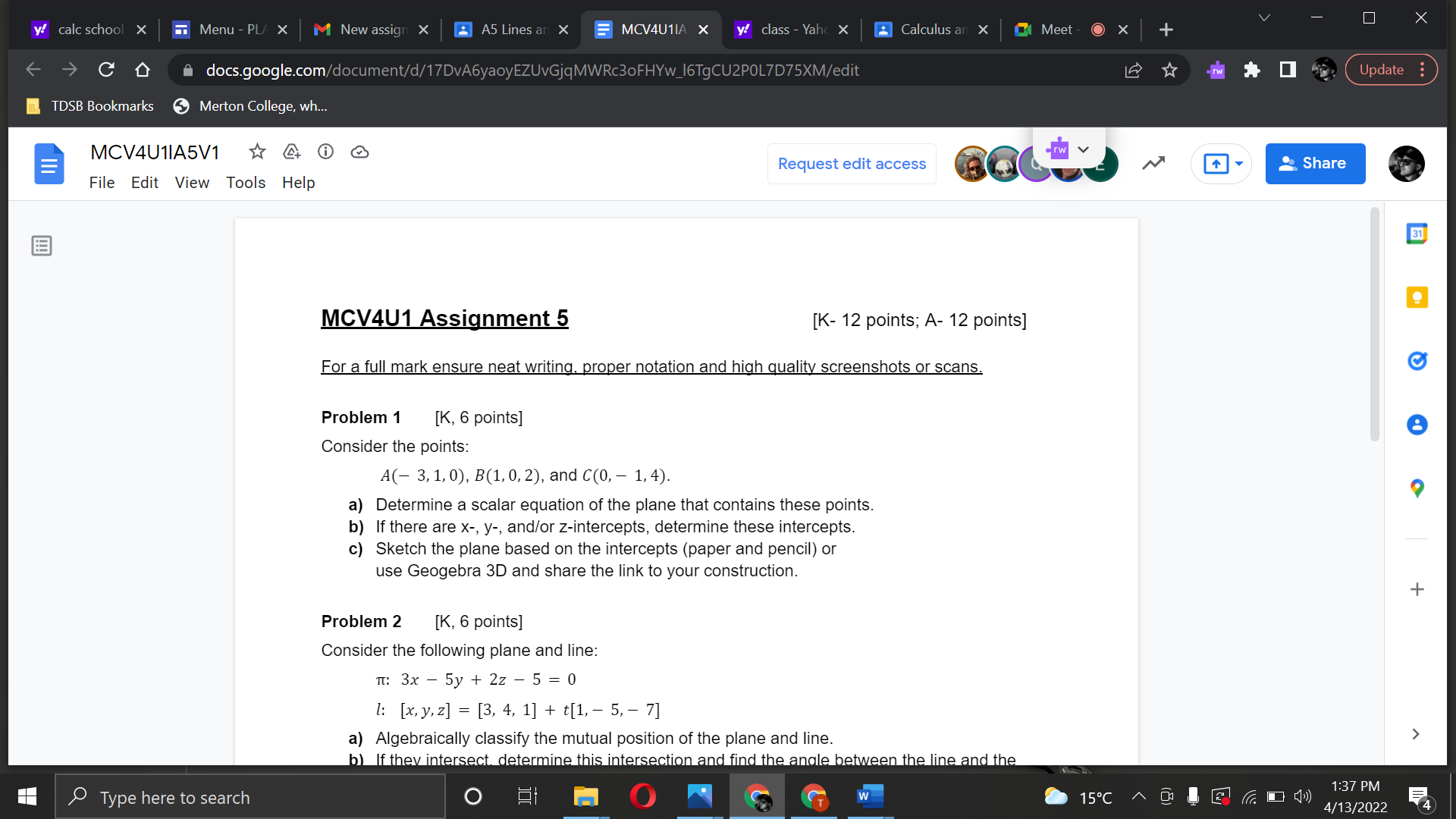1456x819 pixels.
Task: Toggle Chrome's side panel open
Action: point(1287,70)
